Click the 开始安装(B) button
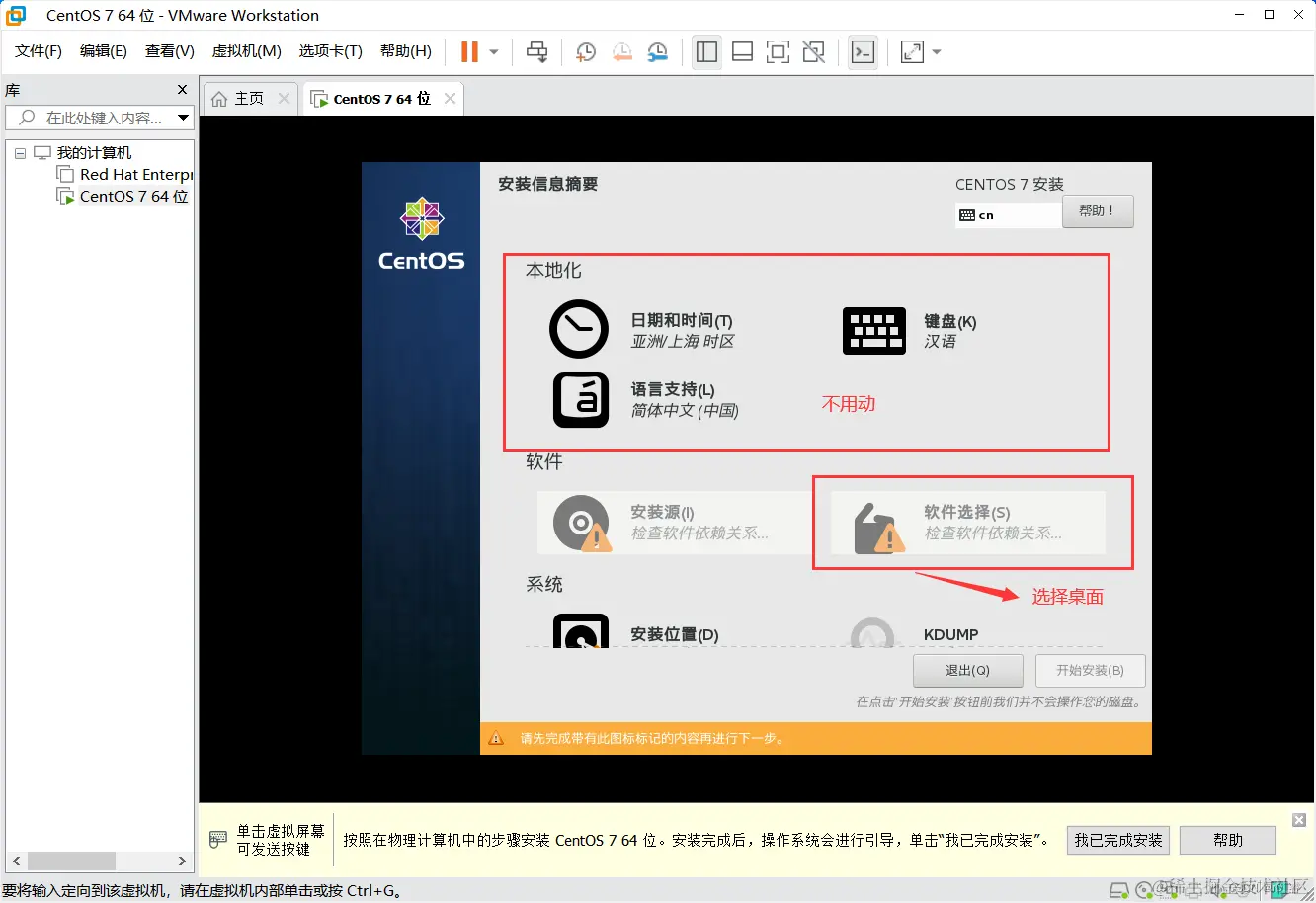The image size is (1316, 903). [x=1090, y=670]
